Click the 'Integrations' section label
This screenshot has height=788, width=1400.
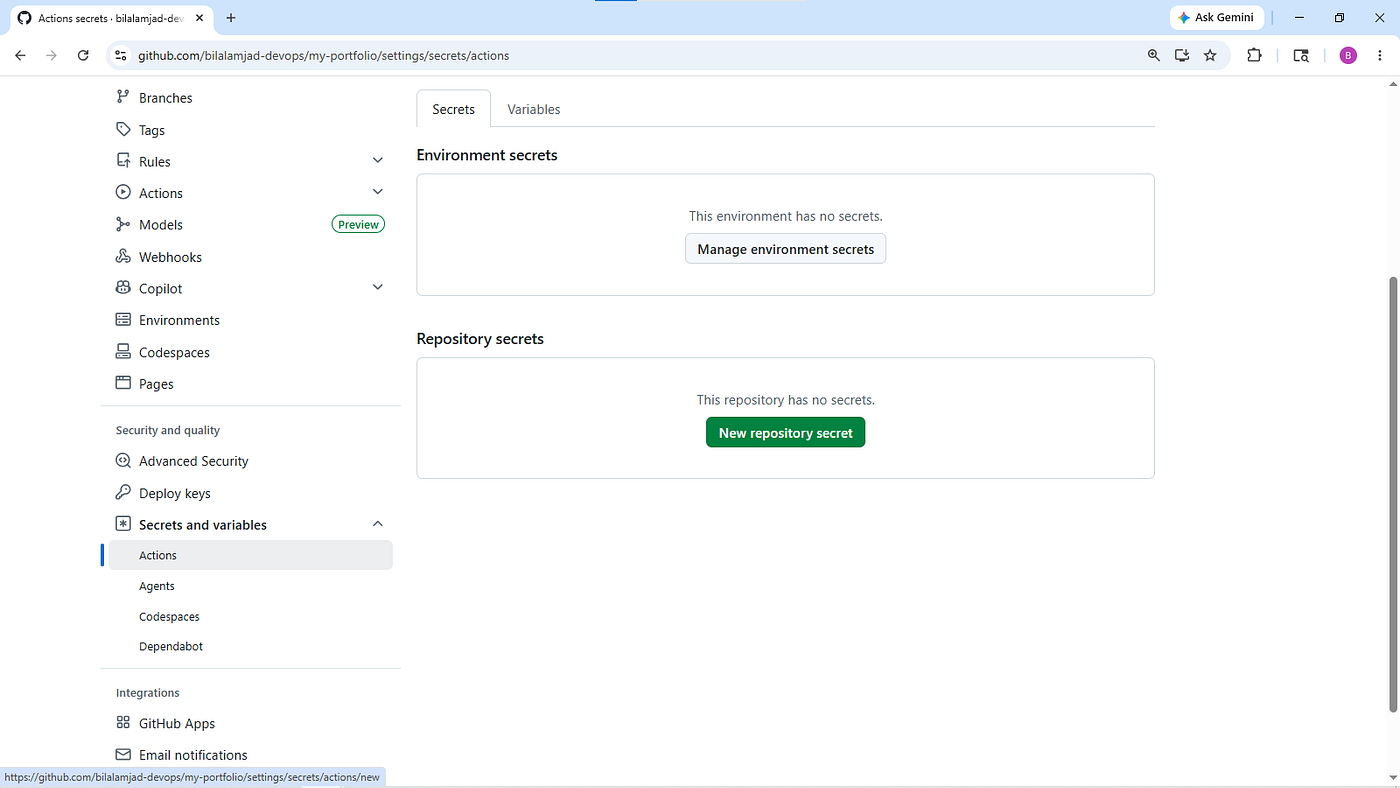(147, 692)
